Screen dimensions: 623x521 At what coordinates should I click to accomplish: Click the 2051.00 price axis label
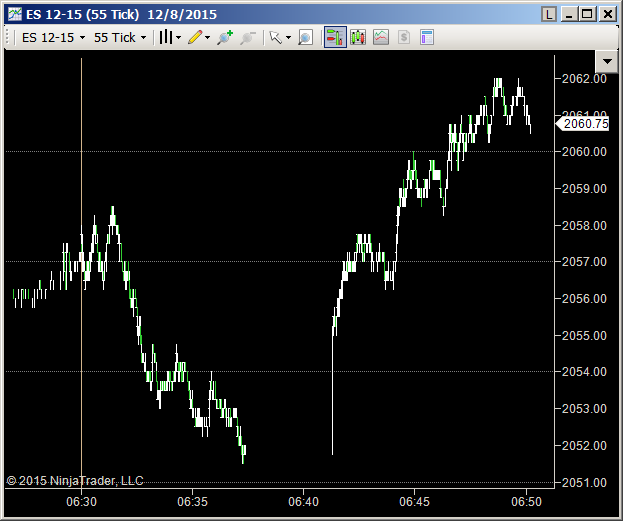coord(584,482)
